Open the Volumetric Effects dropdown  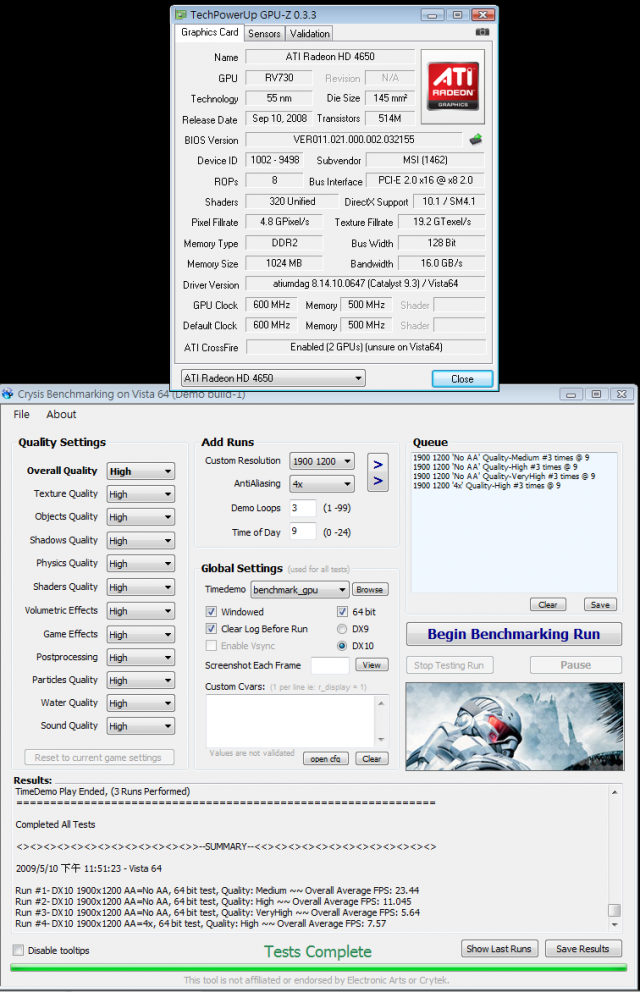[x=141, y=610]
